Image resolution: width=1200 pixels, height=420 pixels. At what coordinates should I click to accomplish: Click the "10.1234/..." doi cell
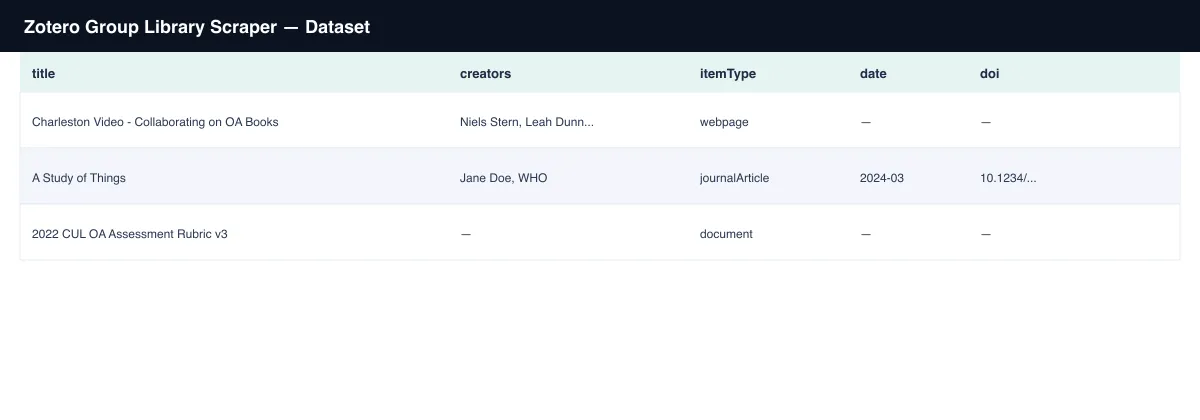coord(1008,178)
